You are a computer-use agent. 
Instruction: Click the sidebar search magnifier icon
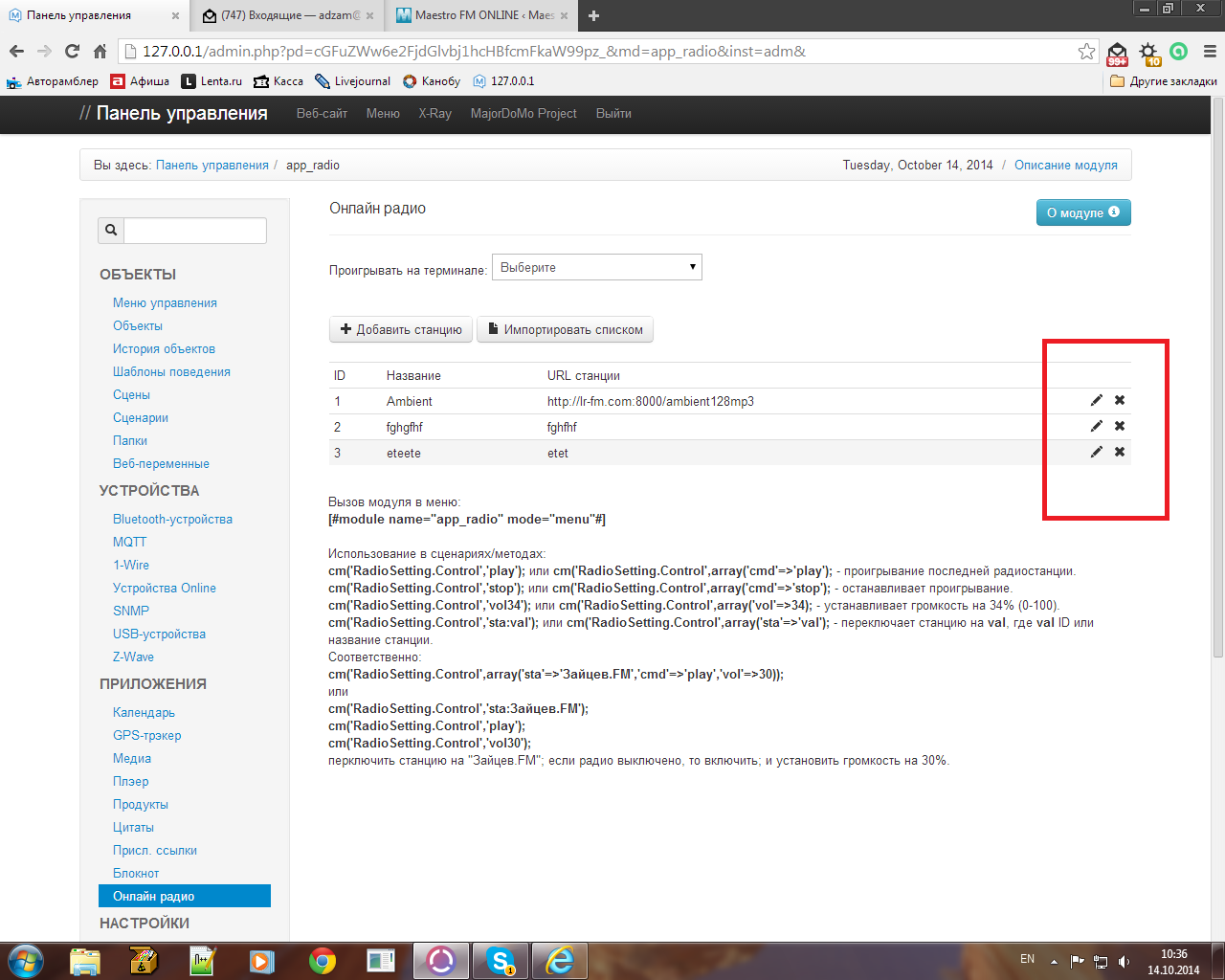[x=111, y=230]
